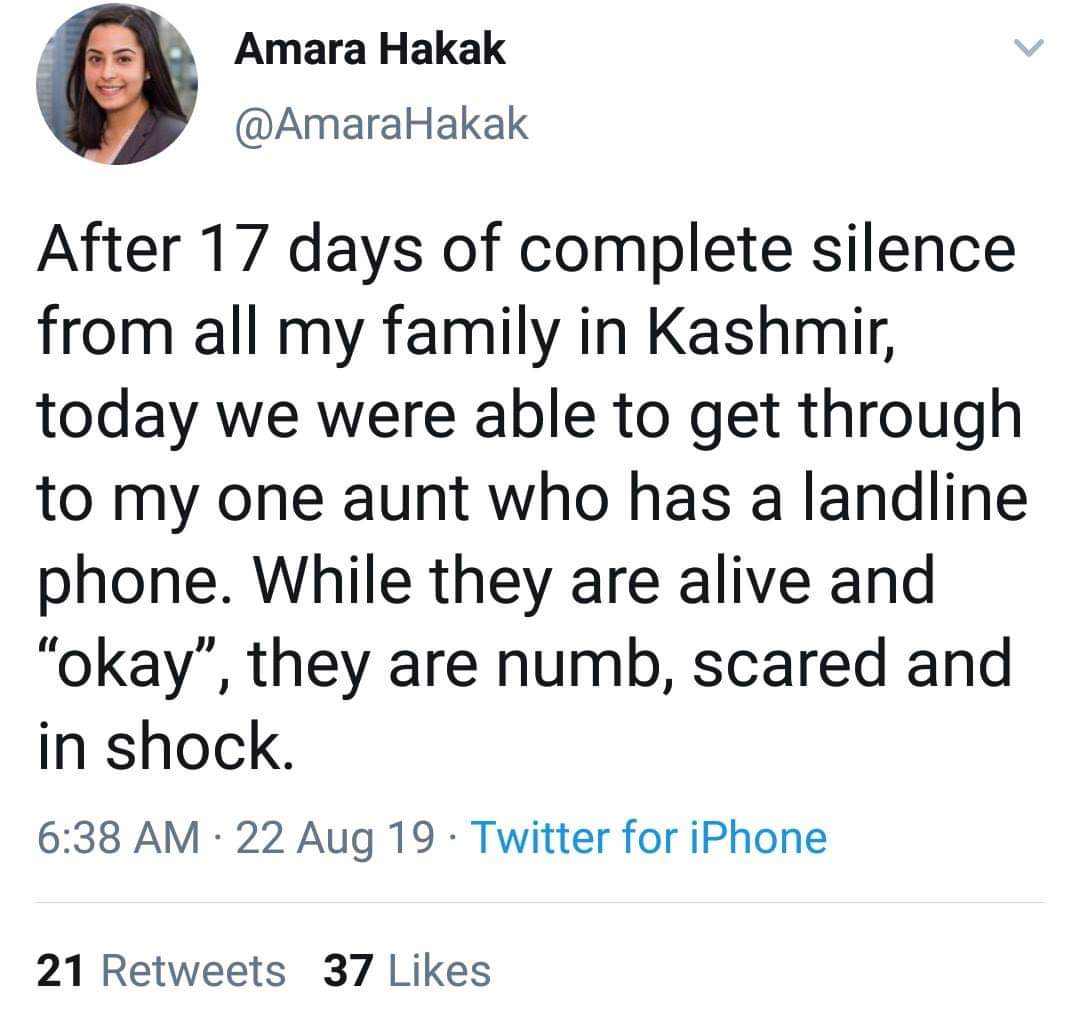
Task: View the Retweets list
Action: click(x=194, y=970)
